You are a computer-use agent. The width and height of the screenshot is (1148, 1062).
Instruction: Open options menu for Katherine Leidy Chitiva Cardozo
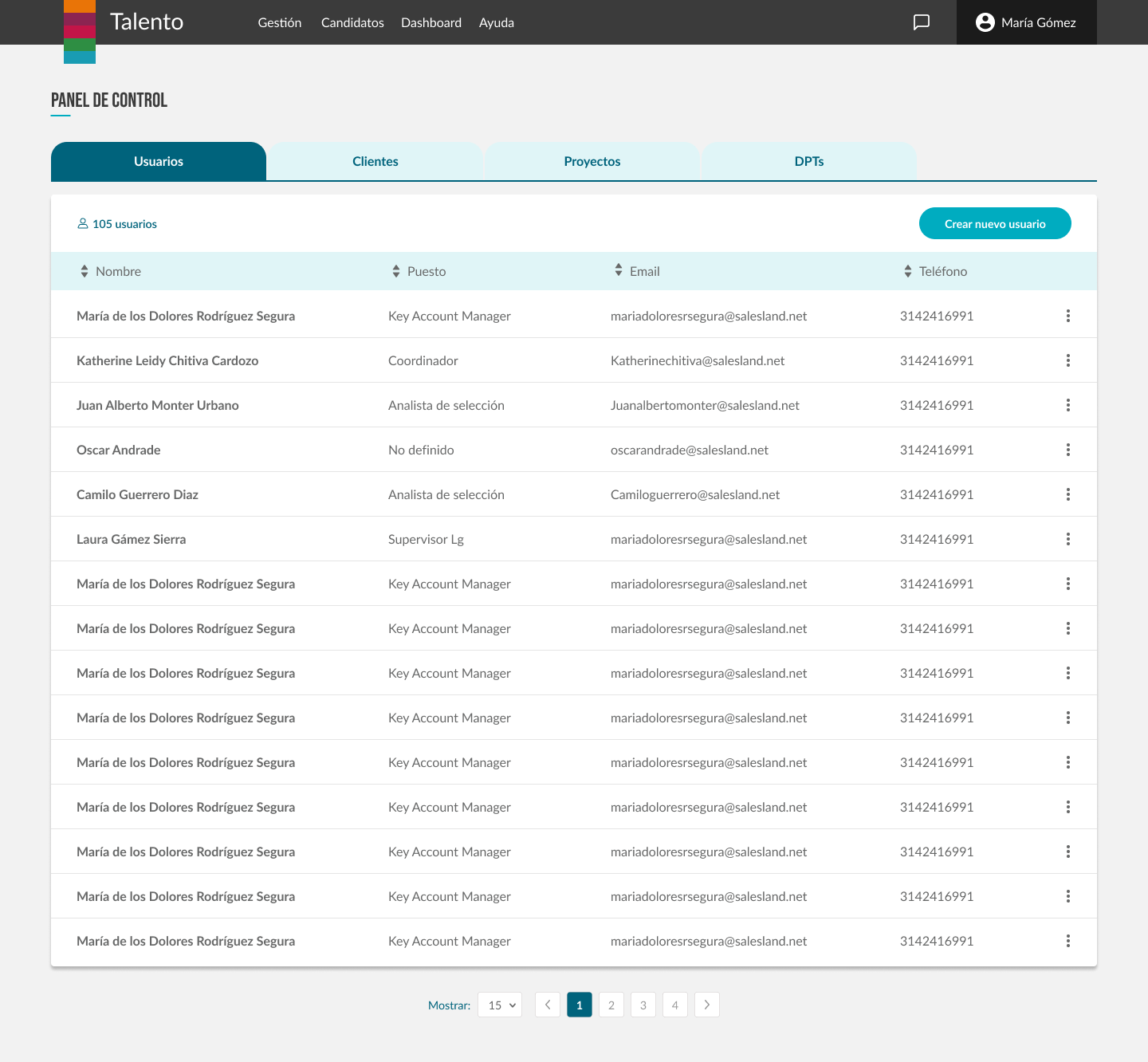click(x=1067, y=360)
